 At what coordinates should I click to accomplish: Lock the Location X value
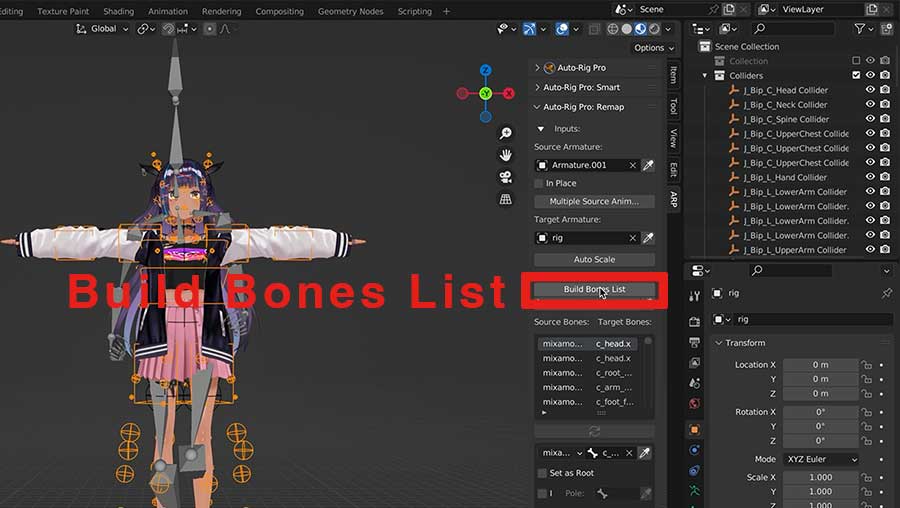click(x=866, y=365)
